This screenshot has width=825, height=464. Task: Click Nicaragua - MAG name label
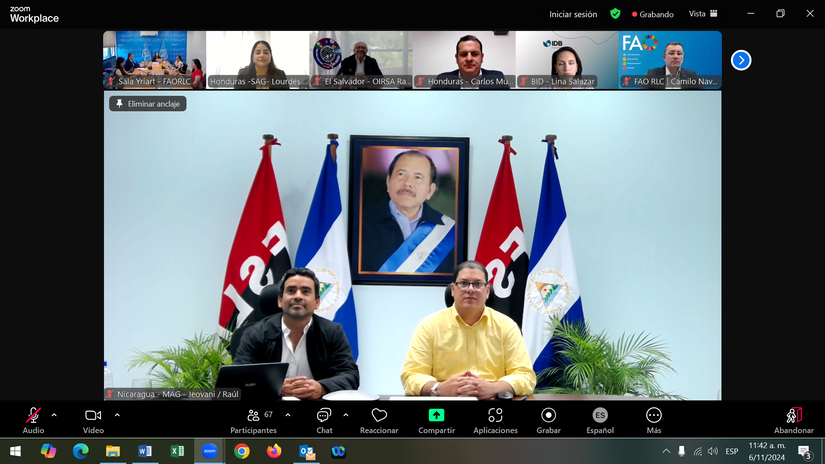click(173, 394)
